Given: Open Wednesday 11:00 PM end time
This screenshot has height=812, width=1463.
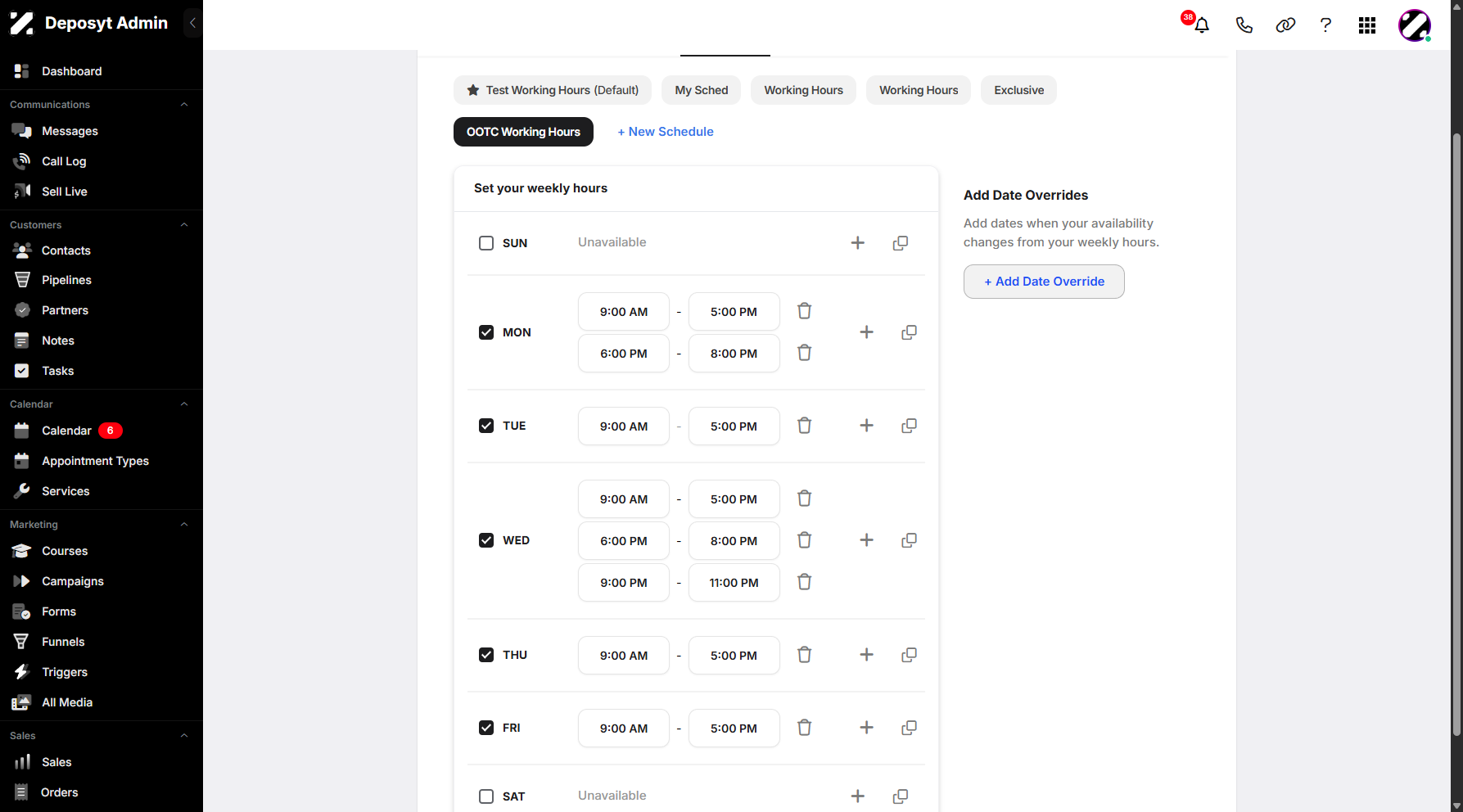Looking at the screenshot, I should [734, 583].
